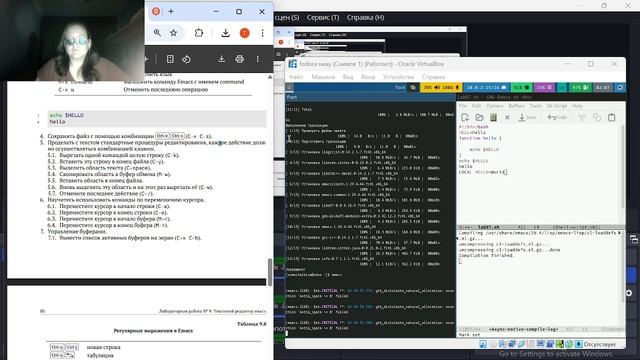Screen dimensions: 640x360
Task: Click Save button in Emacs toolbar
Action: [x=527, y=118]
